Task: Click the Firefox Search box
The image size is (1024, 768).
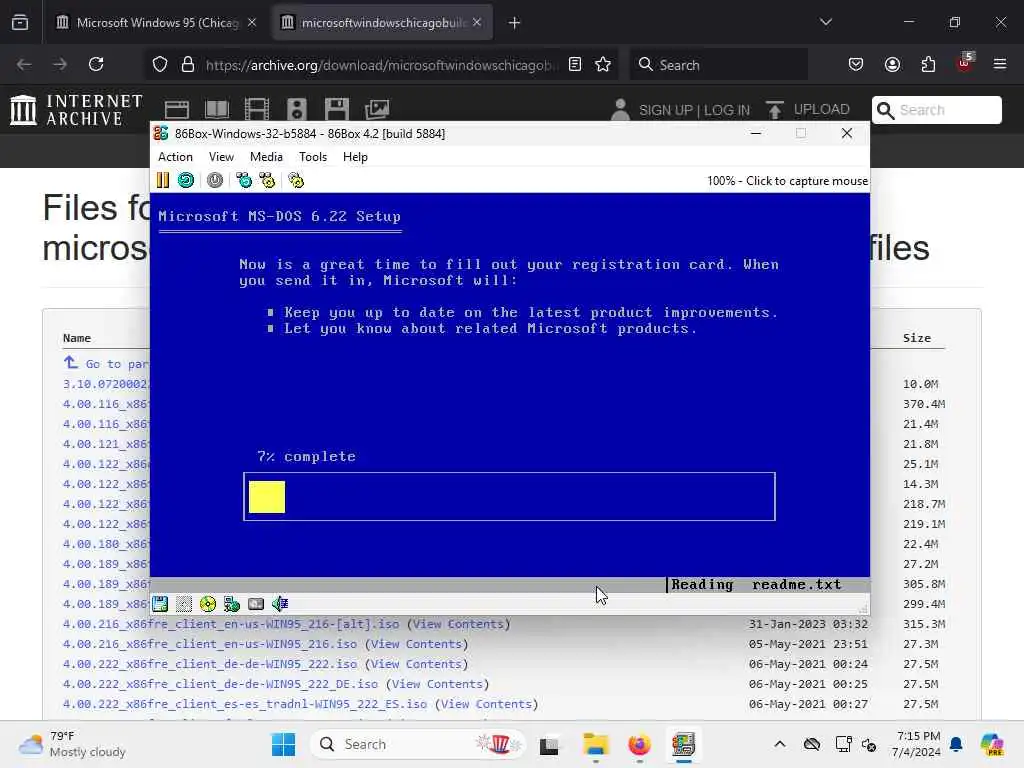Action: pyautogui.click(x=718, y=65)
